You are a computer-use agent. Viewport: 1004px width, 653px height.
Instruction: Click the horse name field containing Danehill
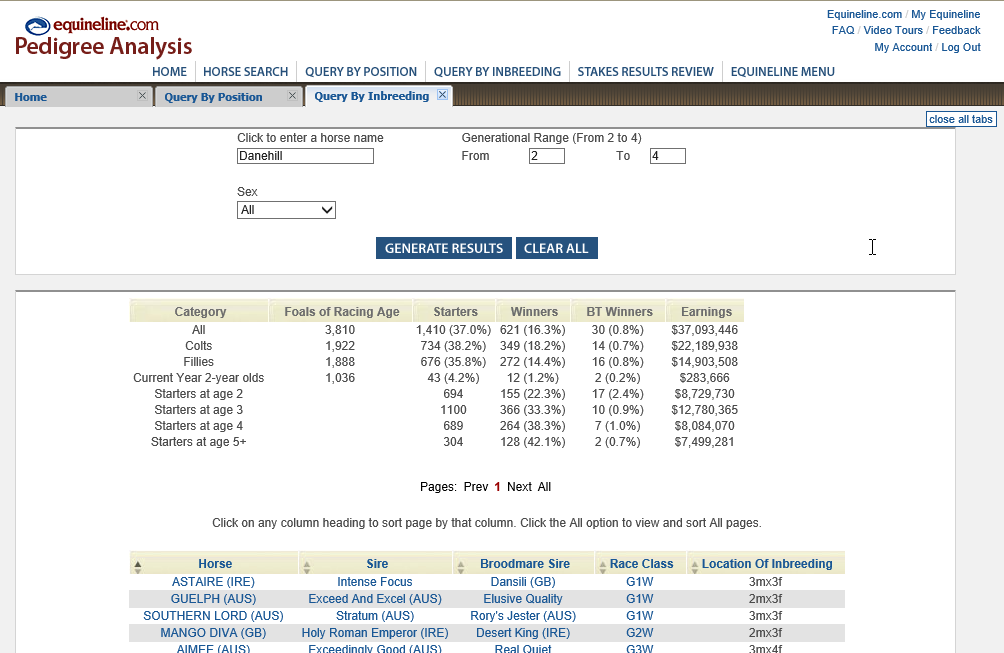(x=305, y=156)
